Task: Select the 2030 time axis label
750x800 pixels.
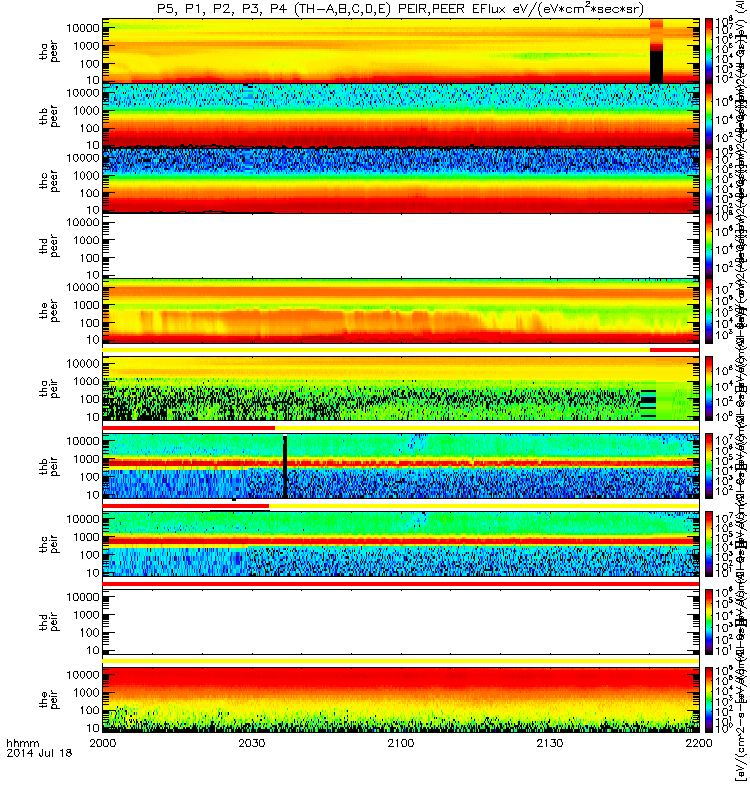Action: [252, 743]
